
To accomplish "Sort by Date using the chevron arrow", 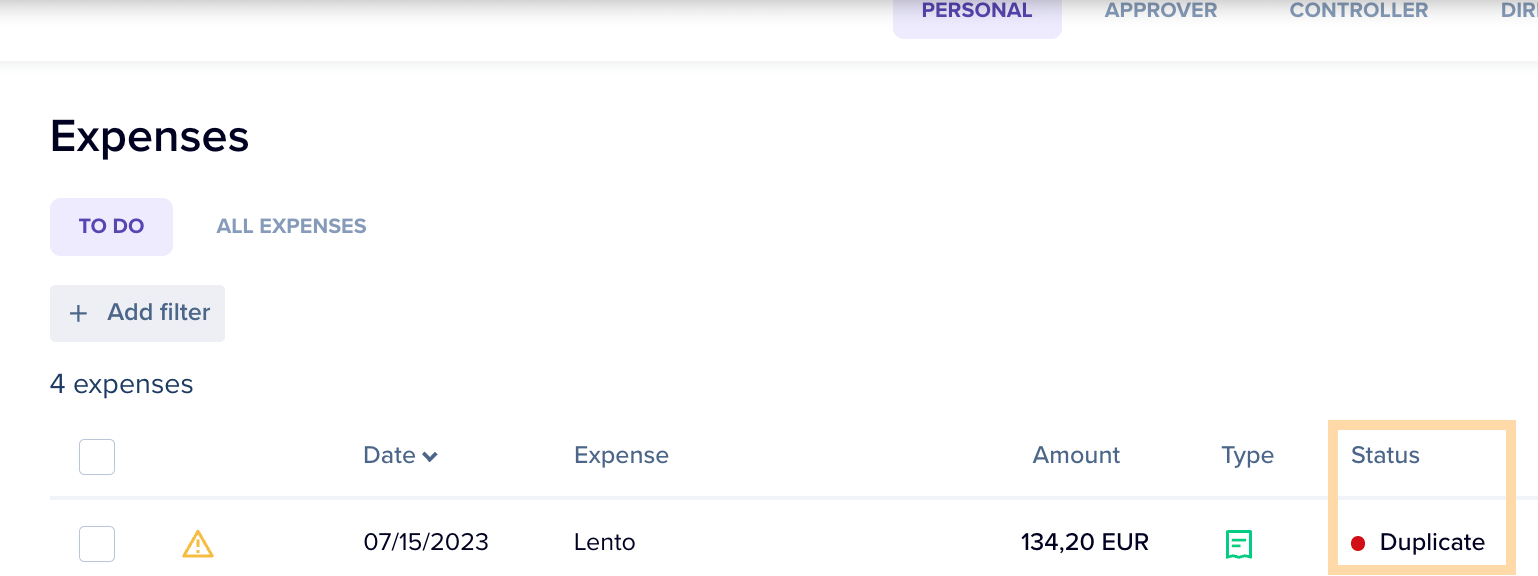I will pyautogui.click(x=430, y=457).
